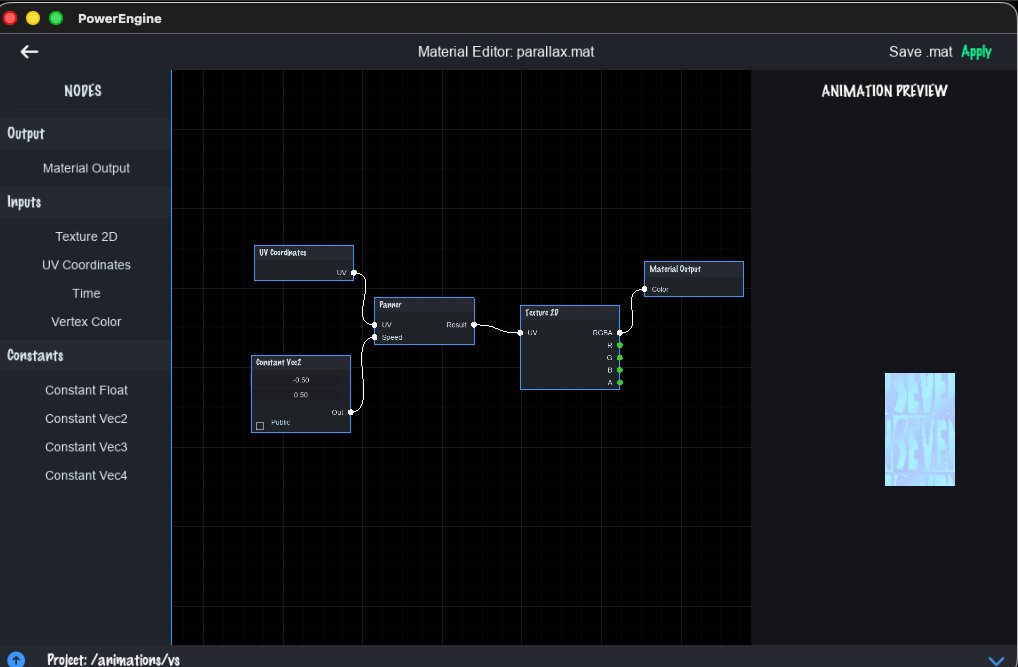1018x667 pixels.
Task: Click the Constants section header
Action: (85, 355)
